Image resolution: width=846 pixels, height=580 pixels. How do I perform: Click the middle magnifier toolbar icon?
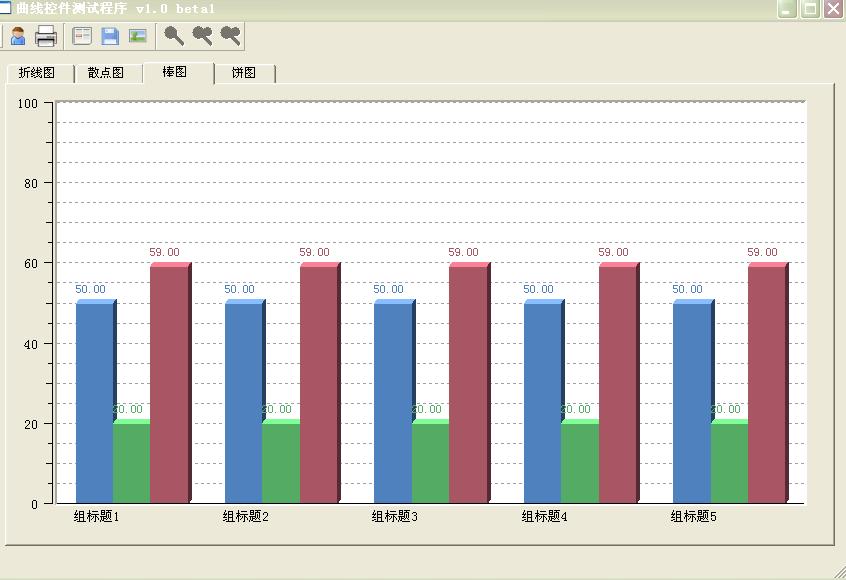tap(202, 36)
